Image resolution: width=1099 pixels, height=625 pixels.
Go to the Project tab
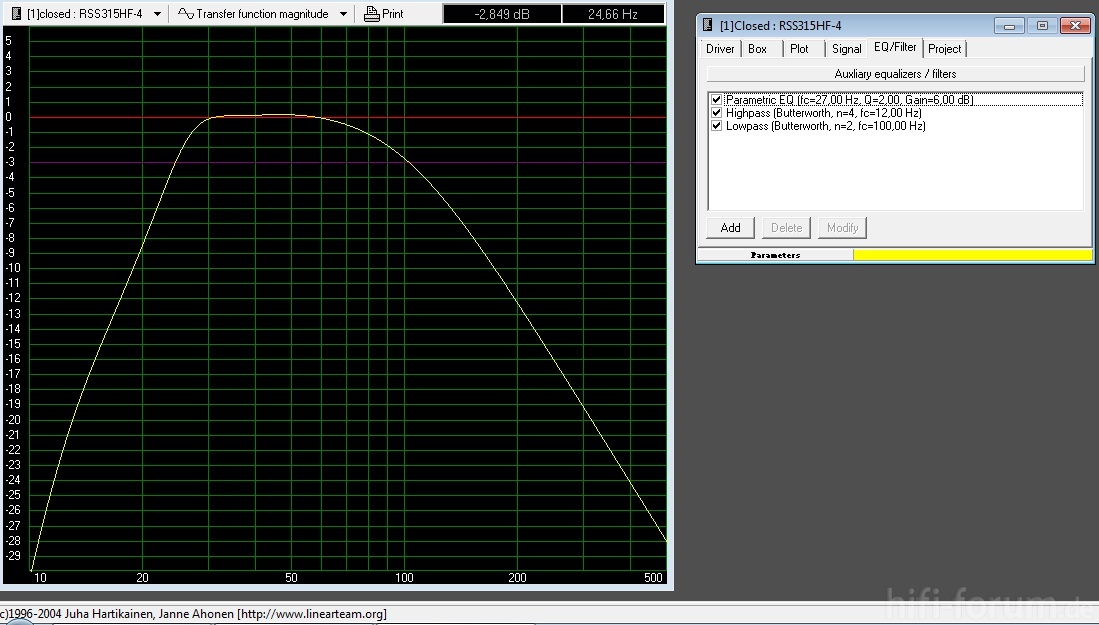pyautogui.click(x=944, y=49)
